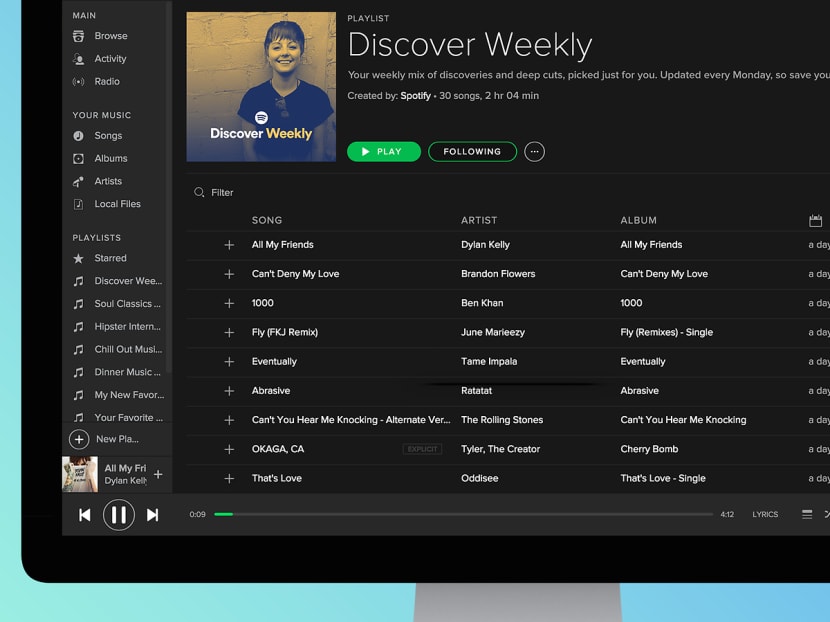This screenshot has width=830, height=622.
Task: Toggle the FOLLOWING button
Action: click(472, 151)
